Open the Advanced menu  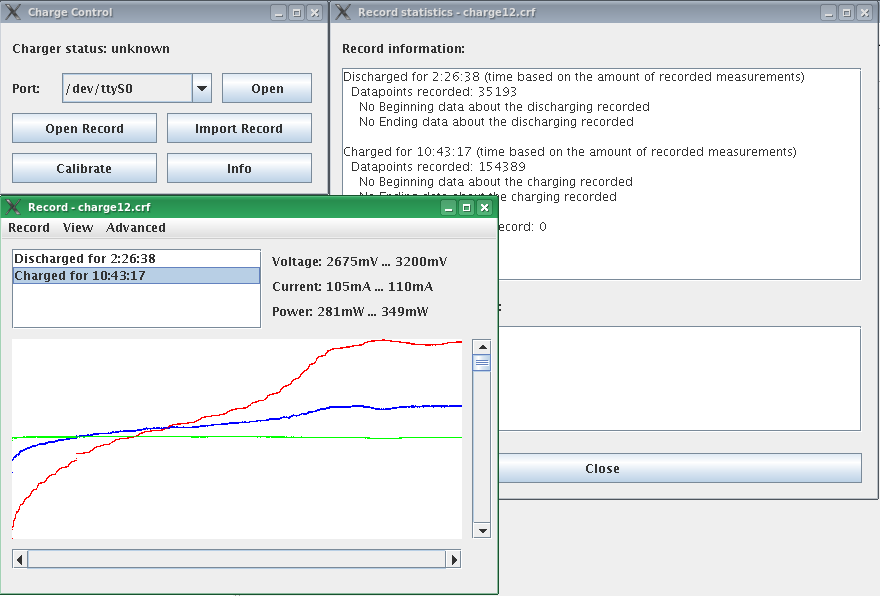click(x=136, y=228)
